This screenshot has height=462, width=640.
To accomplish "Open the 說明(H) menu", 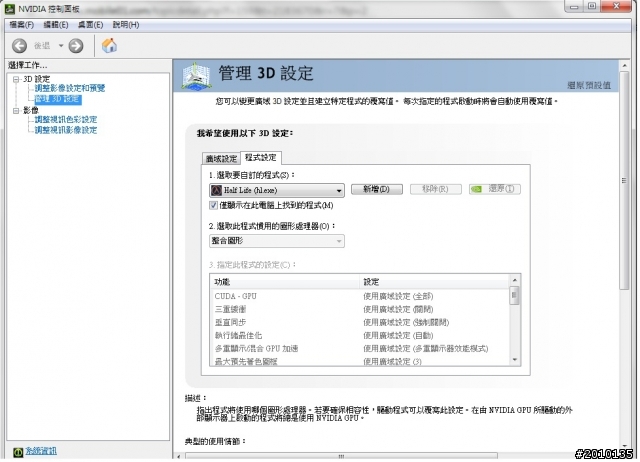I will pyautogui.click(x=126, y=25).
